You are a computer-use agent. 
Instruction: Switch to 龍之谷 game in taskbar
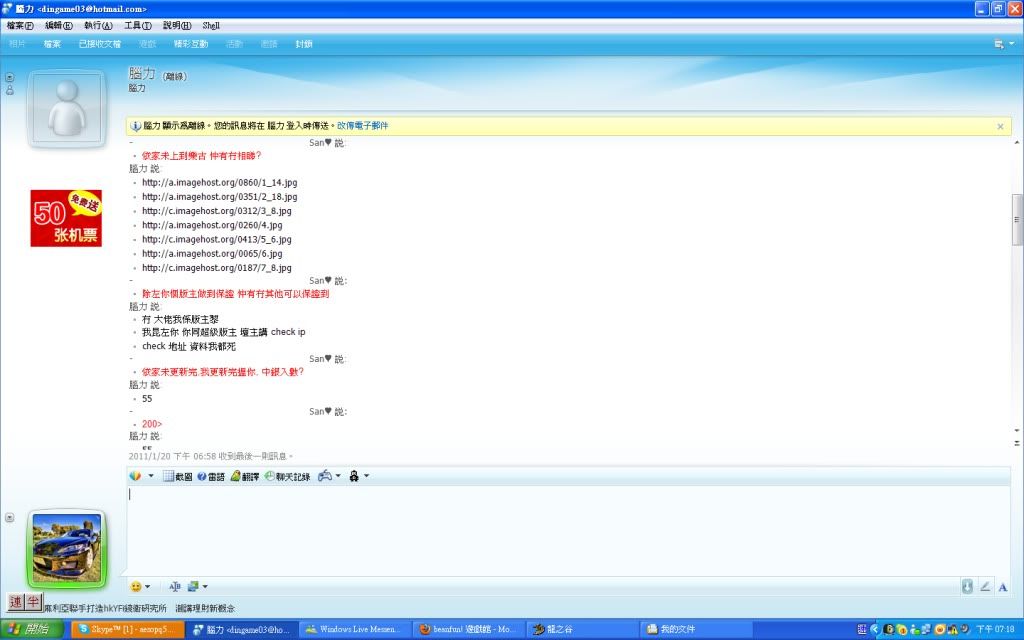point(583,630)
